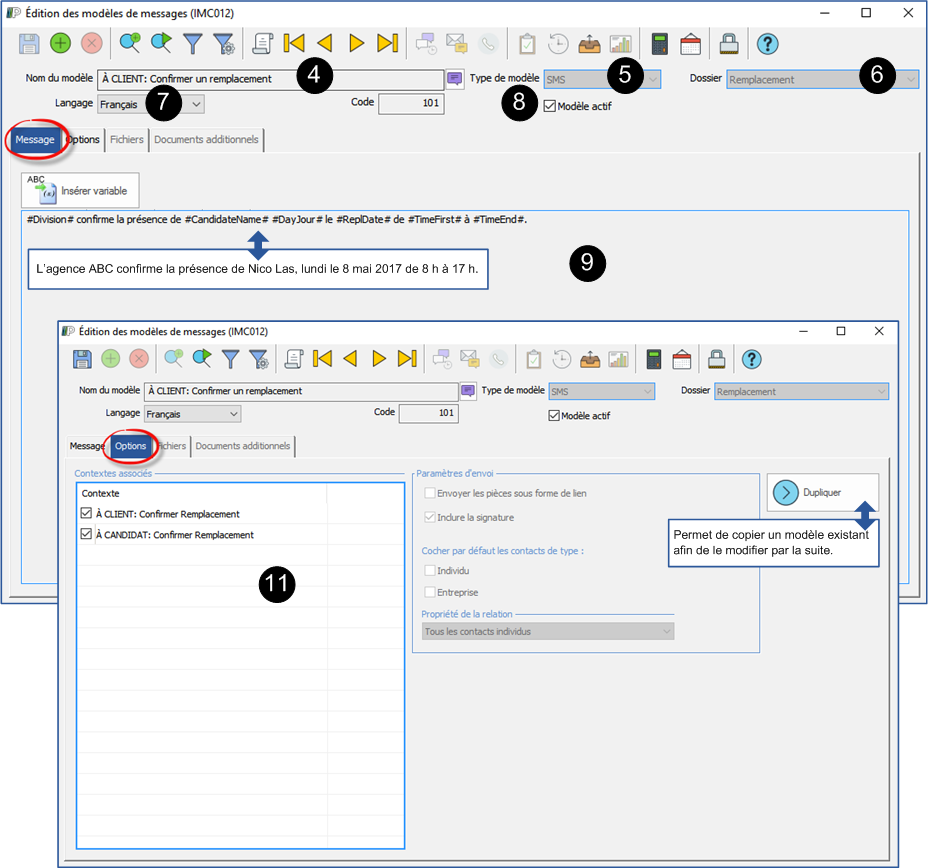The width and height of the screenshot is (928, 868).
Task: Toggle Modèle actif checkbox in back window
Action: click(x=550, y=107)
